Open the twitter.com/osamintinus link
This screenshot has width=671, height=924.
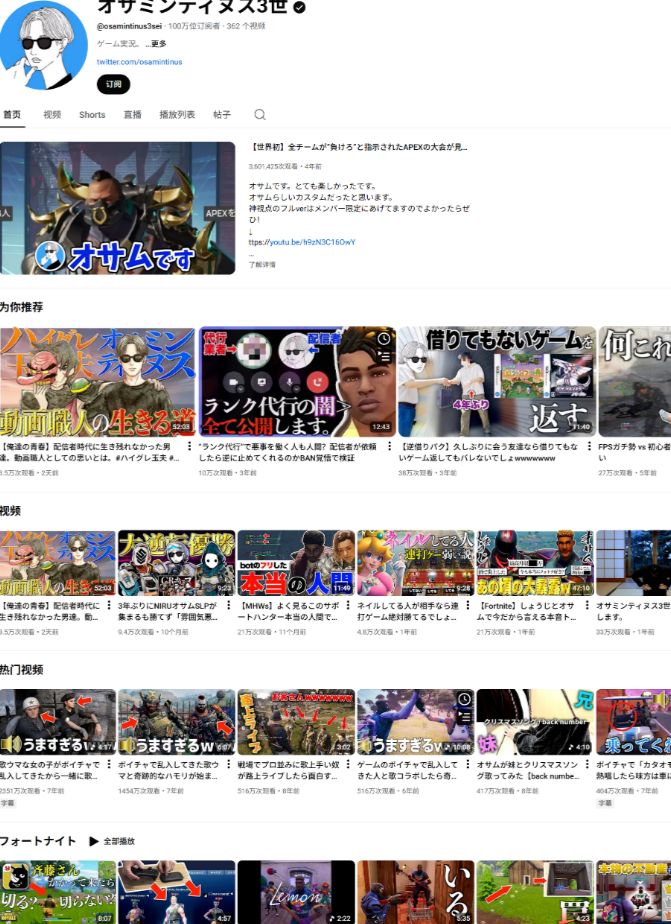click(x=140, y=61)
